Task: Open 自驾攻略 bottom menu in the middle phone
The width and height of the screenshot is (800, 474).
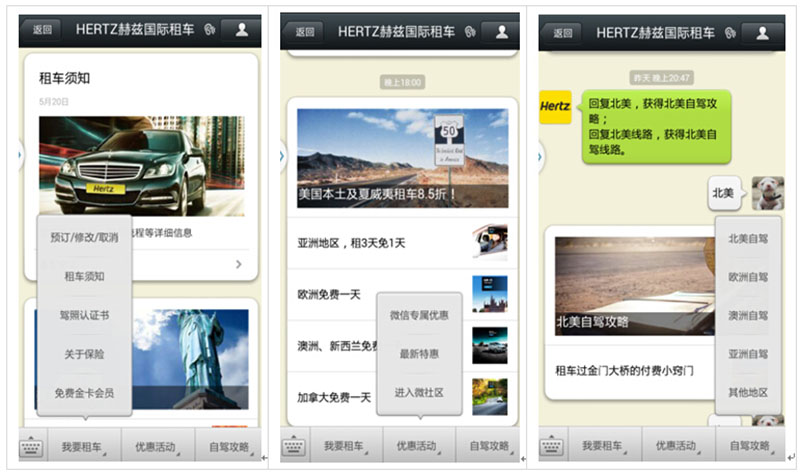Action: click(x=488, y=446)
